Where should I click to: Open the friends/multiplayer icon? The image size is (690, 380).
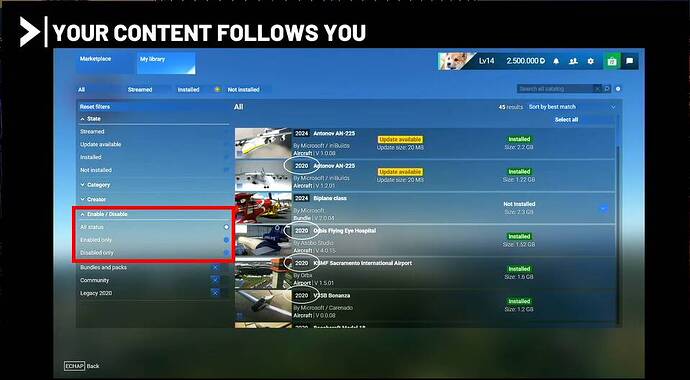pyautogui.click(x=573, y=62)
